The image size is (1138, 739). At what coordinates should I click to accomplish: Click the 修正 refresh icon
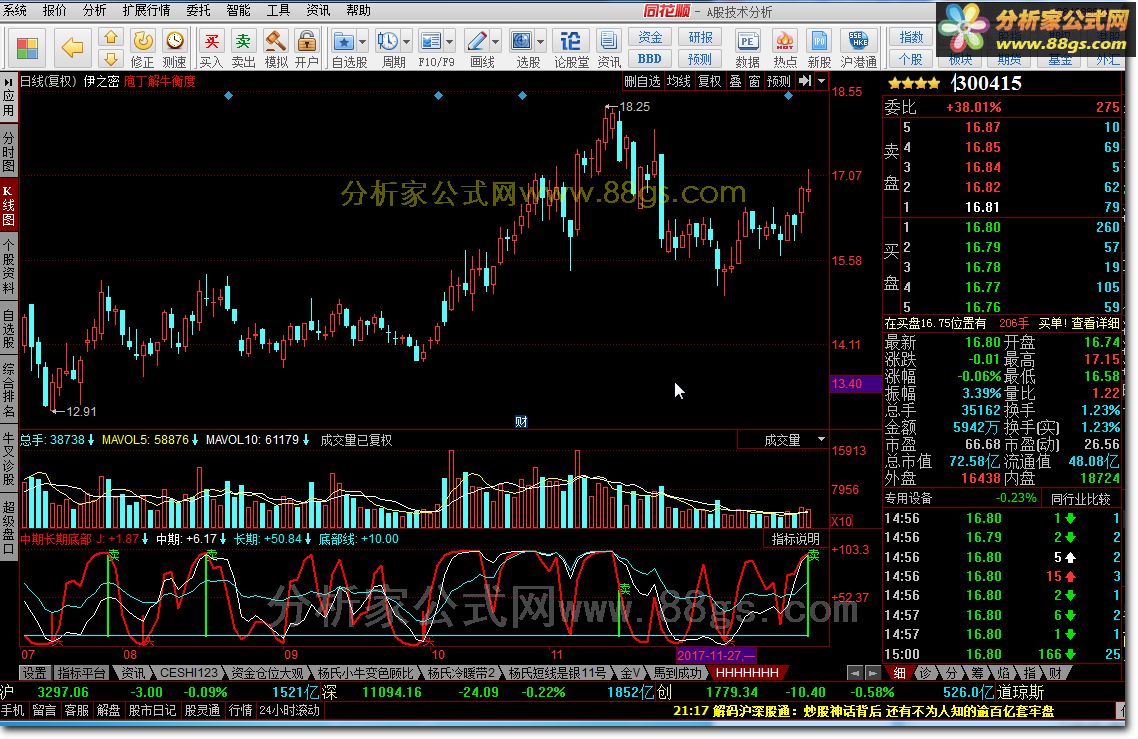[142, 41]
